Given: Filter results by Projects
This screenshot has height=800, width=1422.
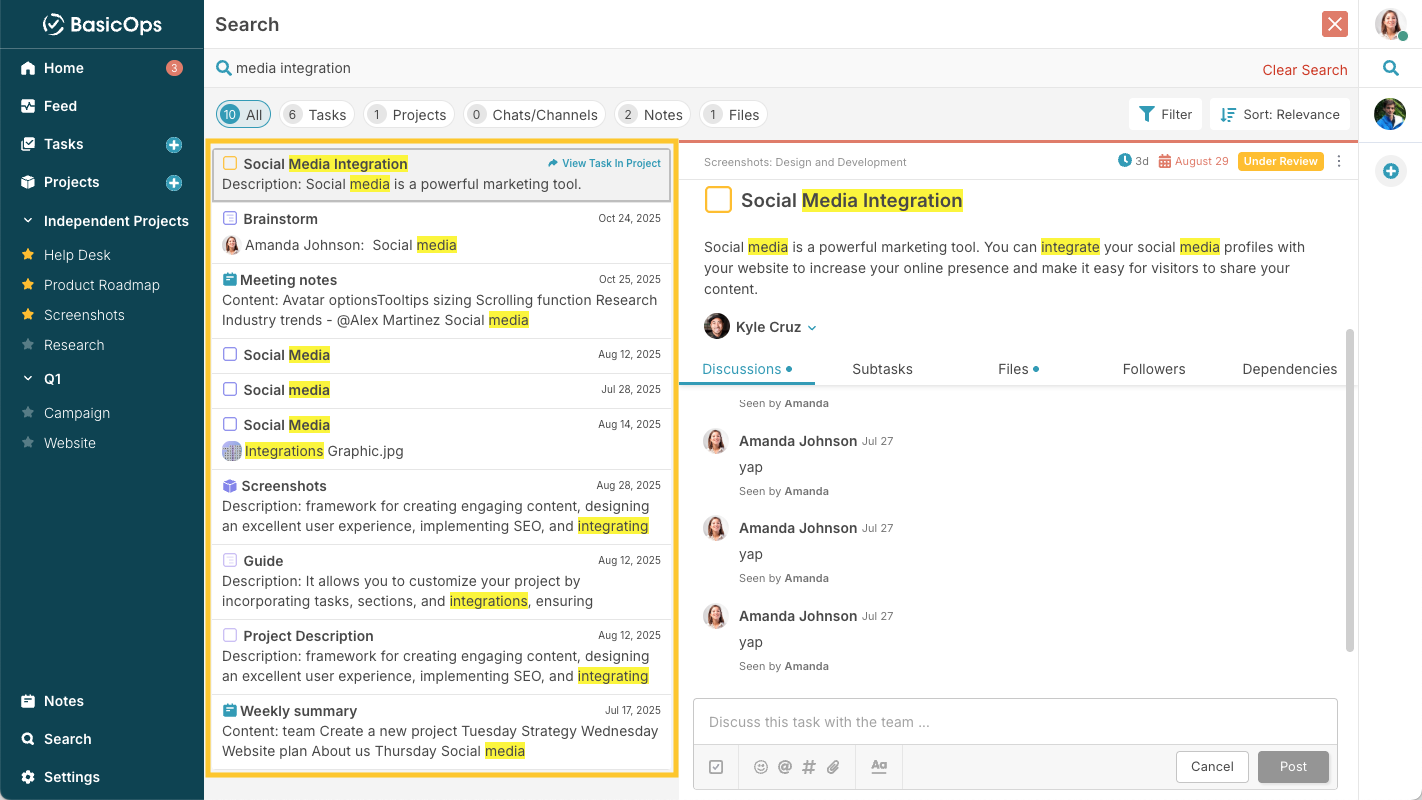Looking at the screenshot, I should click(409, 115).
